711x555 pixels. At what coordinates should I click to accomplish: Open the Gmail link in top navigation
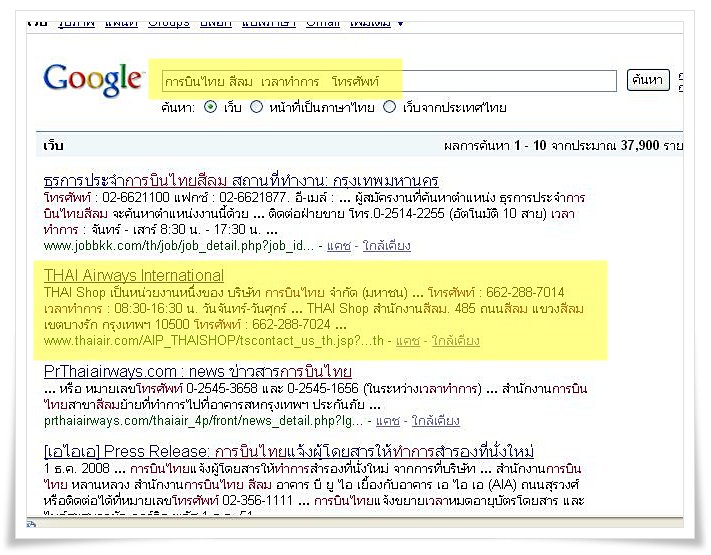pos(323,23)
